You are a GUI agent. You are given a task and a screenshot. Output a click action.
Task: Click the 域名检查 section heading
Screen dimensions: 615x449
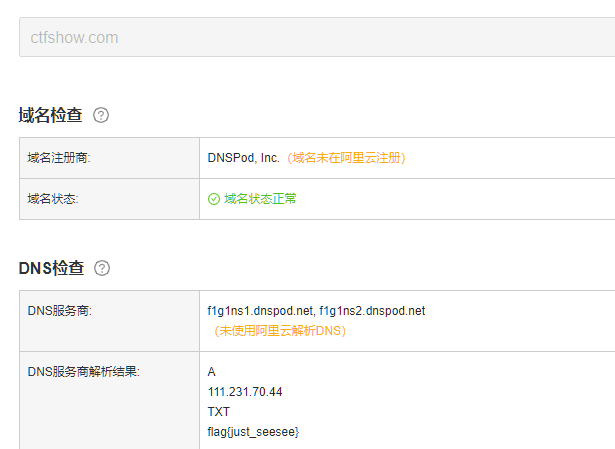[x=51, y=115]
